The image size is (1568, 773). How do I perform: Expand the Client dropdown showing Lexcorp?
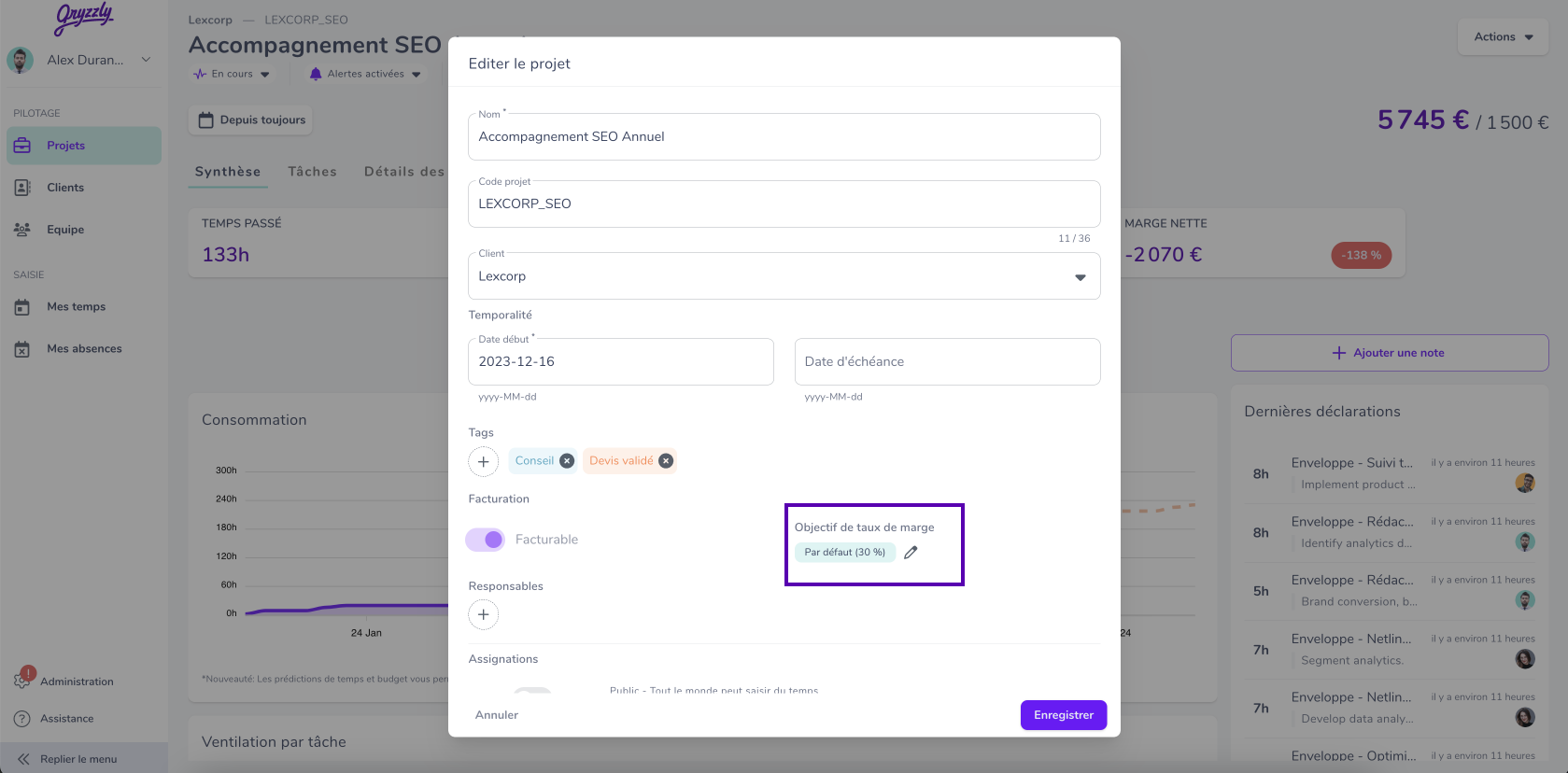click(x=1080, y=277)
